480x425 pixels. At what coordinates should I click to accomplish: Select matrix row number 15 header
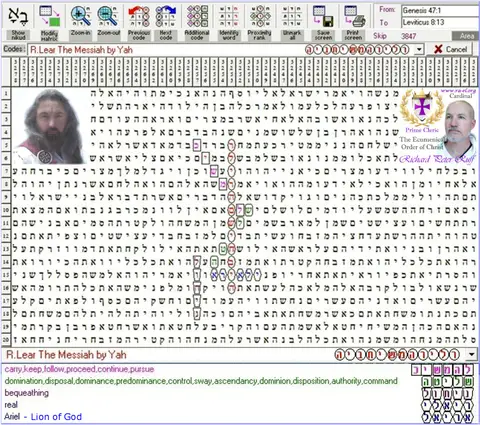pyautogui.click(x=6, y=275)
